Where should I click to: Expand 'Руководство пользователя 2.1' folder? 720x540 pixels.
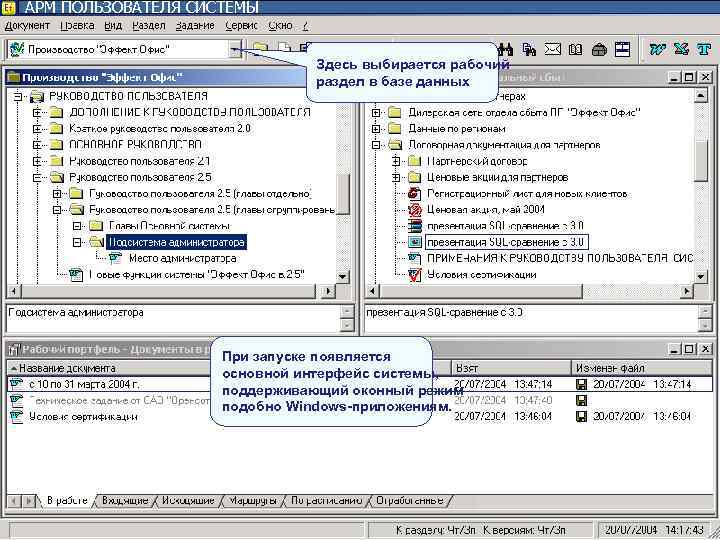pos(38,161)
